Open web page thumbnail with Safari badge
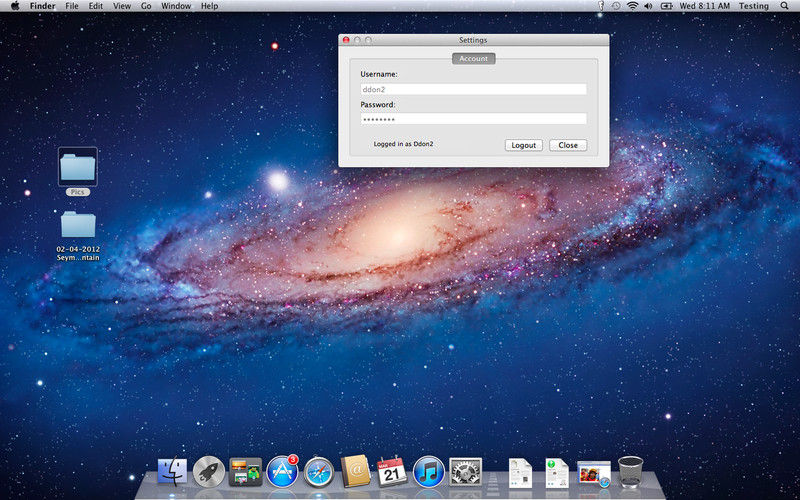This screenshot has width=800, height=500. point(594,473)
